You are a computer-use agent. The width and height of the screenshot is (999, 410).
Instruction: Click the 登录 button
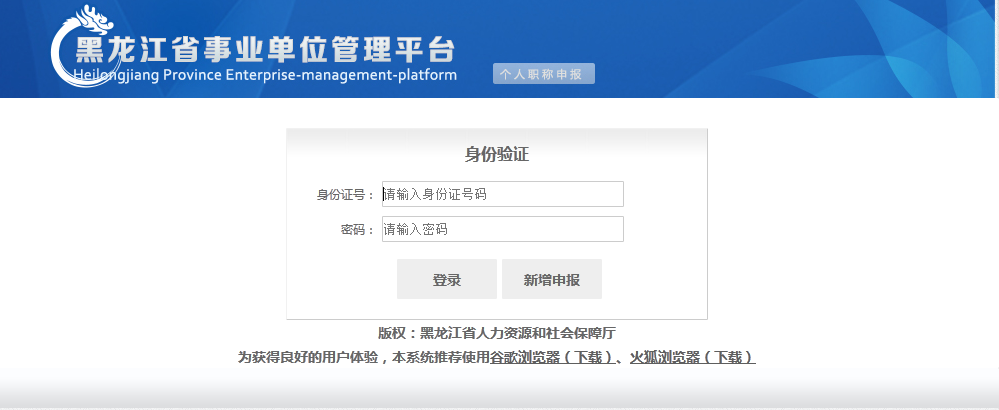tap(447, 279)
